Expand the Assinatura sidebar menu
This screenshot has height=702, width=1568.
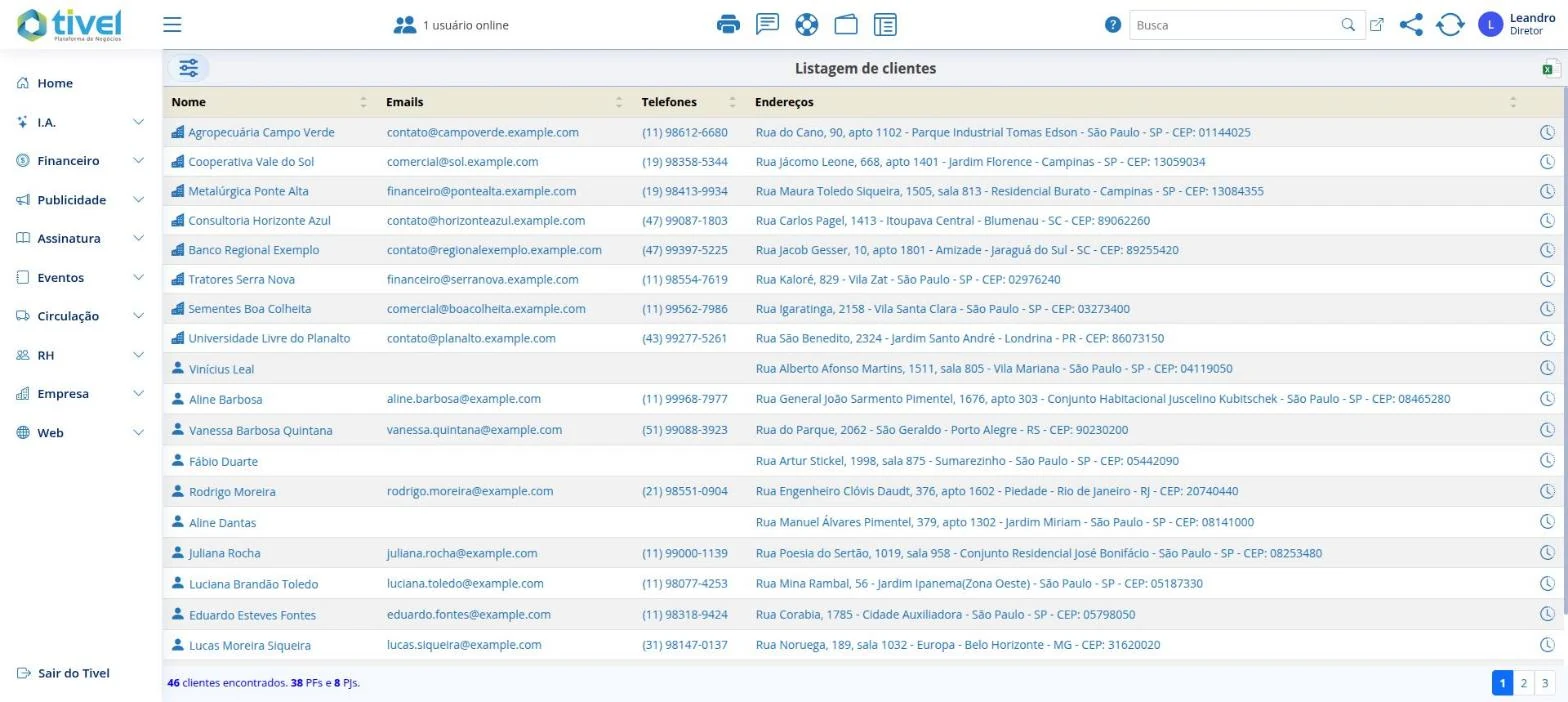click(x=81, y=238)
